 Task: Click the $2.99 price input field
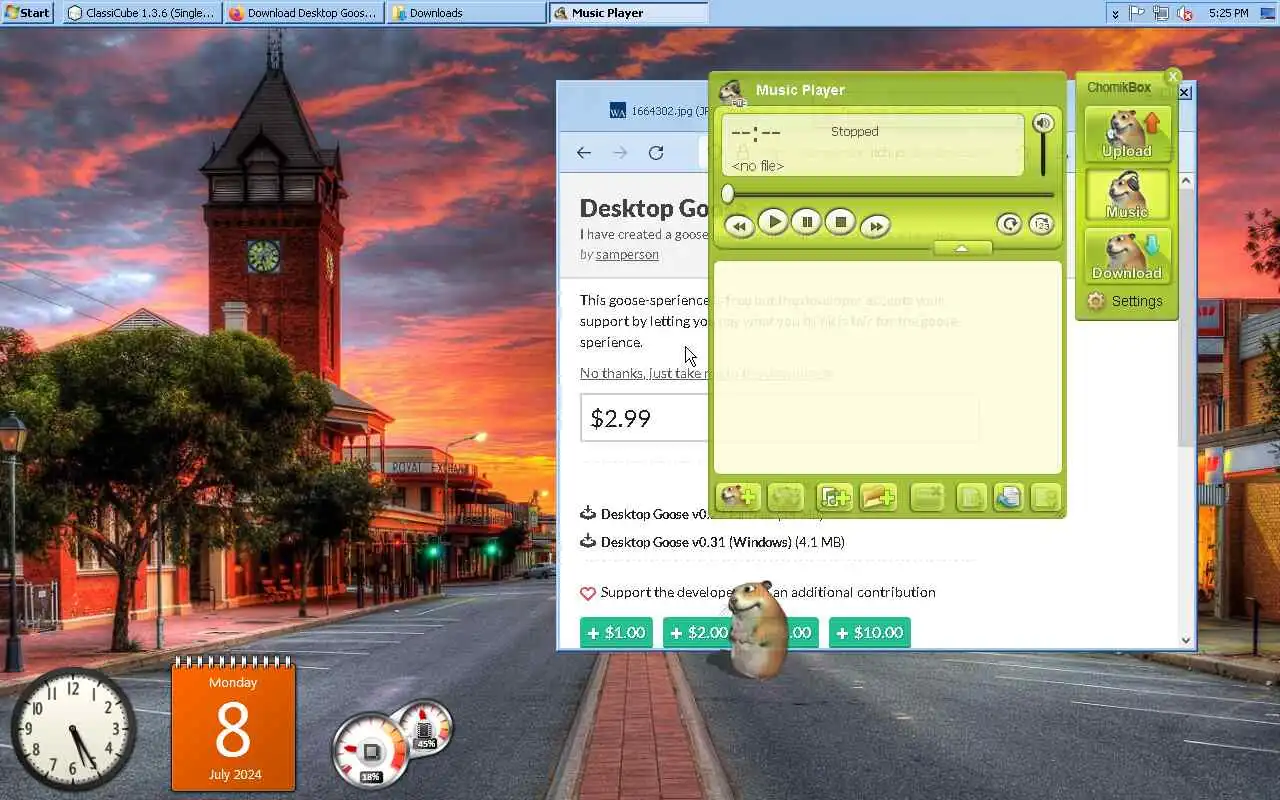(x=779, y=418)
